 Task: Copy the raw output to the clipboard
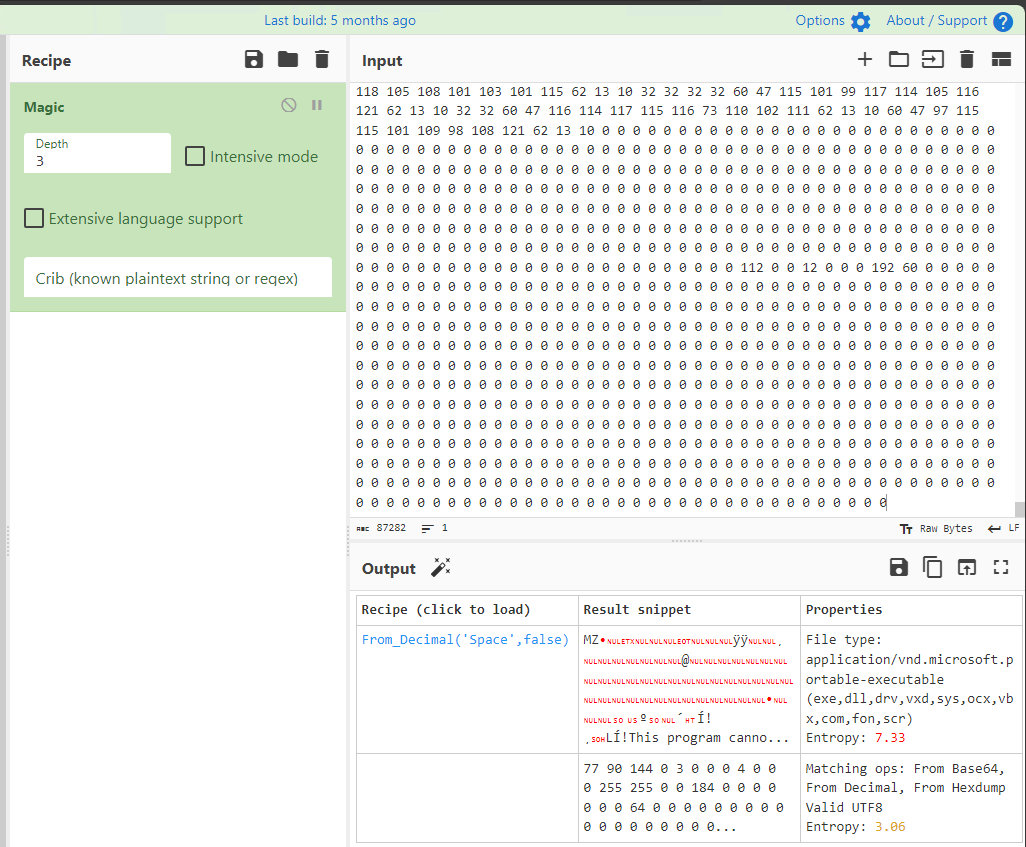click(x=932, y=567)
